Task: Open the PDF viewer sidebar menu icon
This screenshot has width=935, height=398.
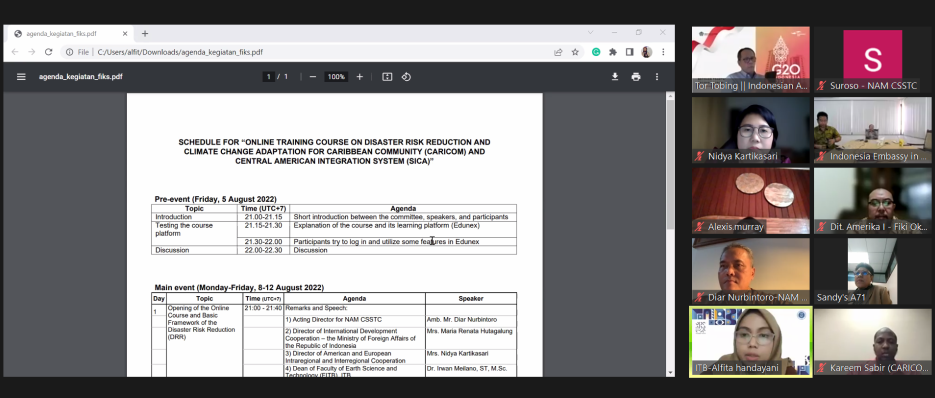Action: click(x=21, y=77)
